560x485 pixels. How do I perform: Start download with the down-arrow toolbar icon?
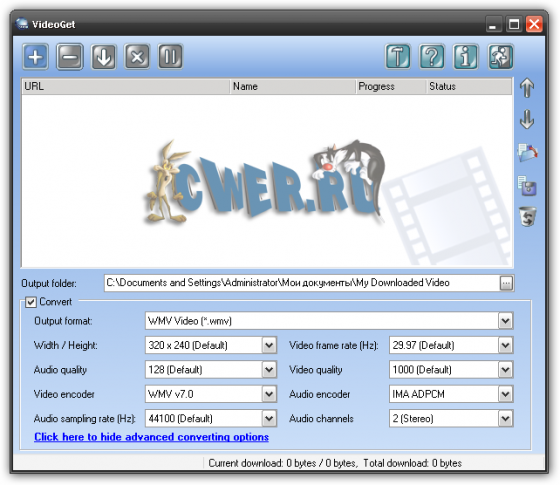click(x=104, y=56)
